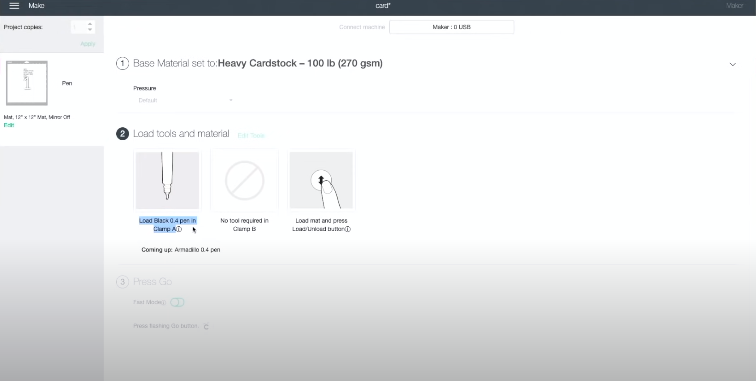Open the hamburger menu
The width and height of the screenshot is (756, 381).
[x=14, y=6]
